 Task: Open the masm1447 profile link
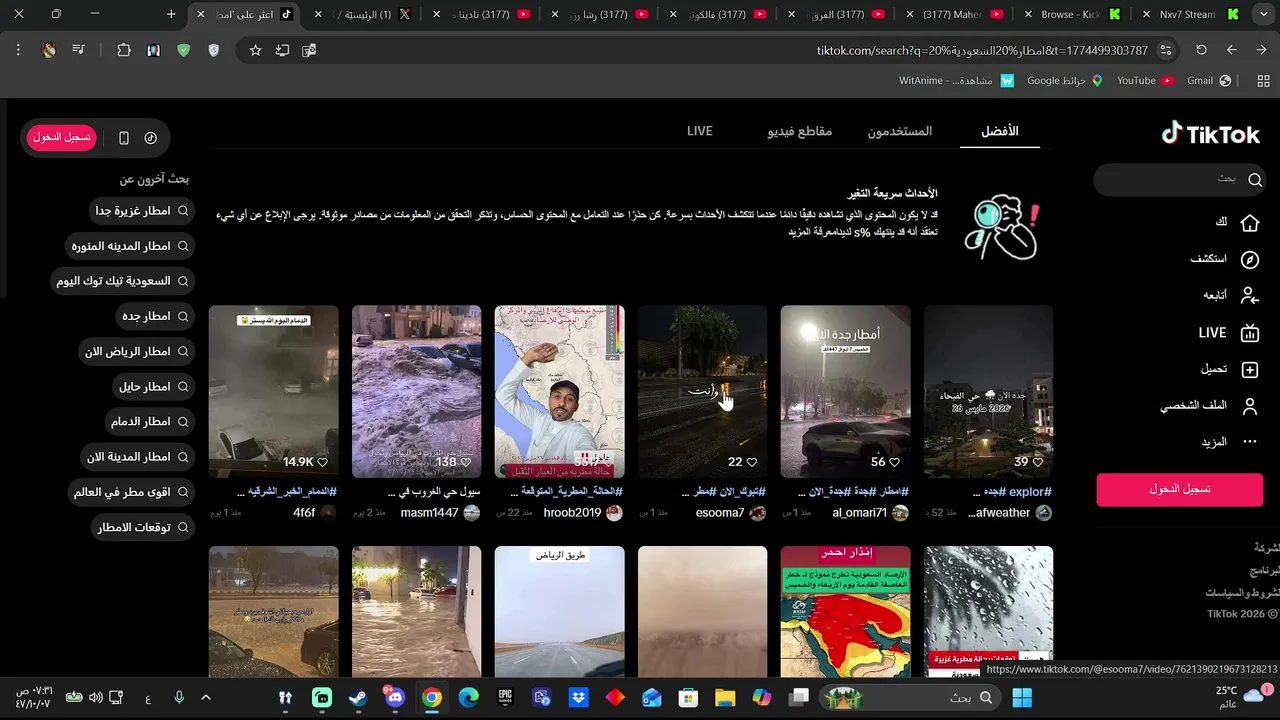coord(429,513)
